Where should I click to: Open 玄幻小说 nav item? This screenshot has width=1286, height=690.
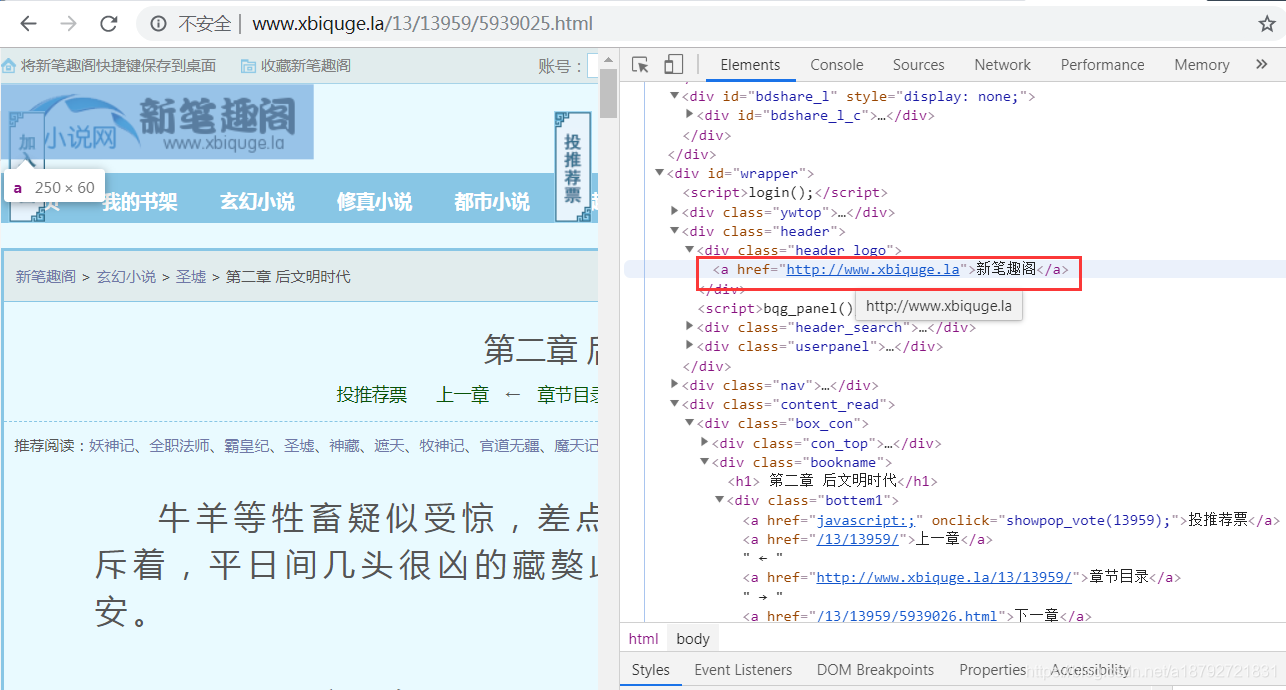click(258, 201)
